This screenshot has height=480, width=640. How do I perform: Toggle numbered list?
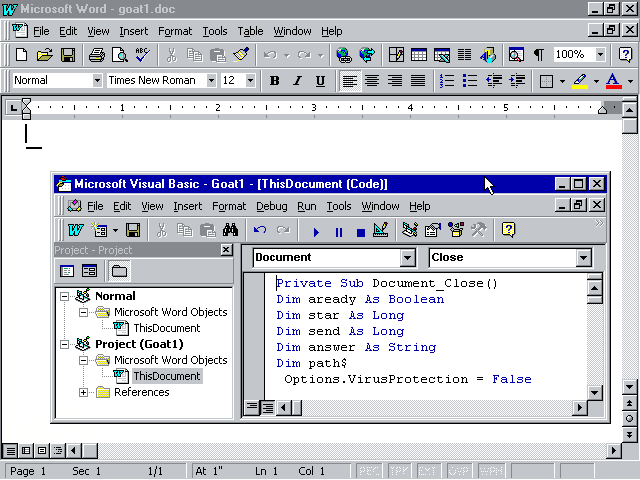(x=447, y=81)
